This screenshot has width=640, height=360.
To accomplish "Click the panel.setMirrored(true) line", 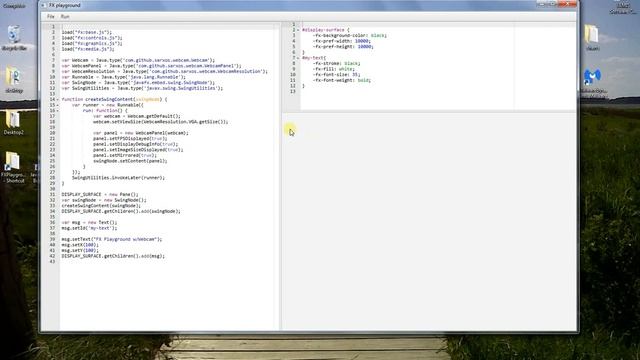I will click(x=124, y=155).
